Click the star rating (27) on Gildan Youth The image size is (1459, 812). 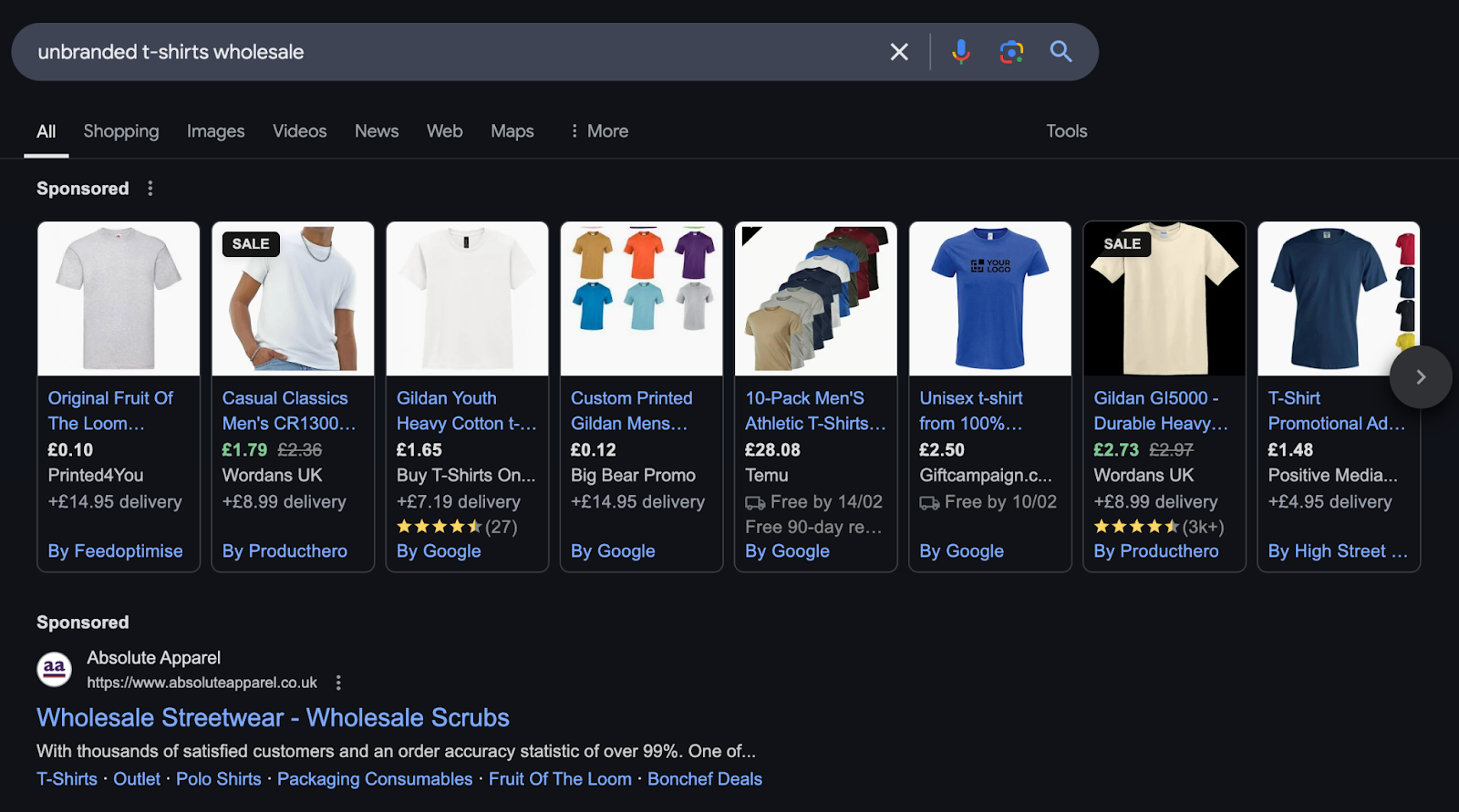tap(457, 527)
